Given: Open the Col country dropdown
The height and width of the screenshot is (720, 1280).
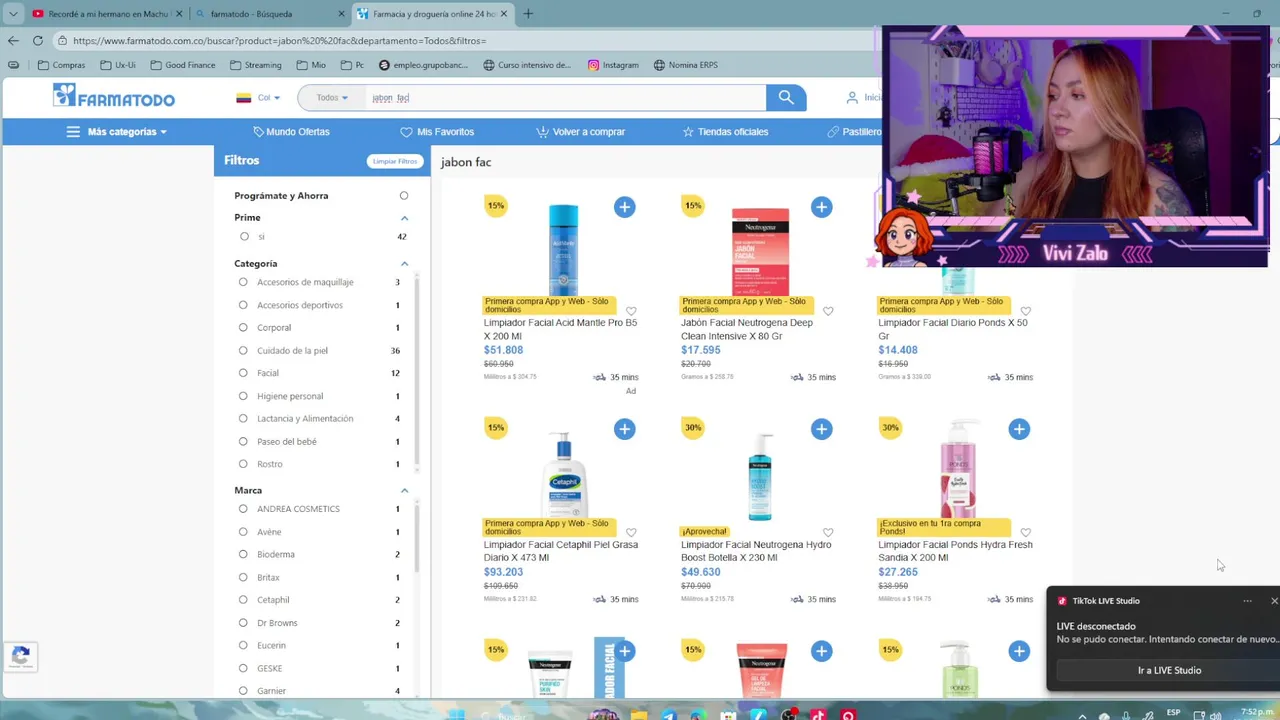Looking at the screenshot, I should pyautogui.click(x=258, y=98).
